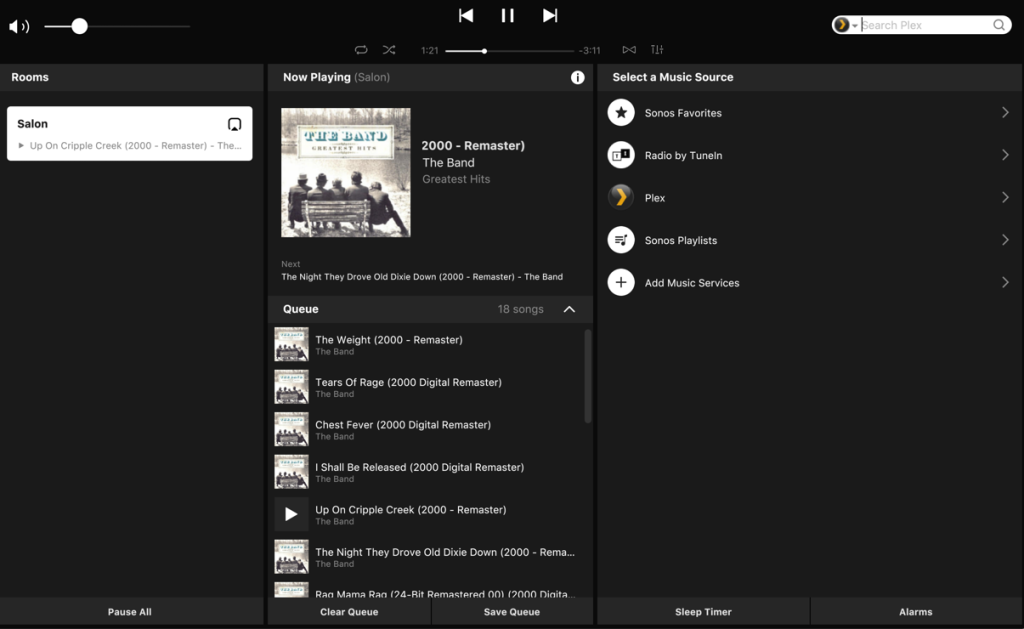1024x629 pixels.
Task: Open Sonos Playlists source
Action: tap(810, 240)
